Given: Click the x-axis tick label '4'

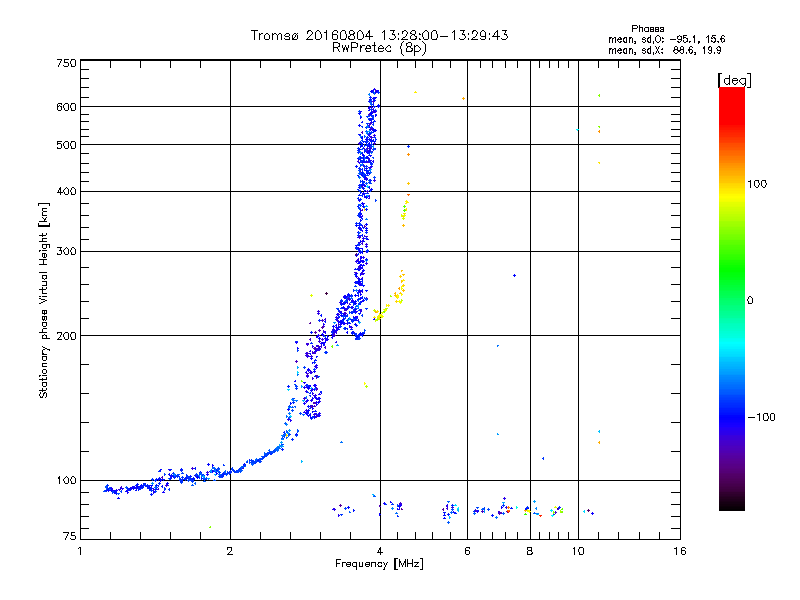Looking at the screenshot, I should [x=380, y=551].
